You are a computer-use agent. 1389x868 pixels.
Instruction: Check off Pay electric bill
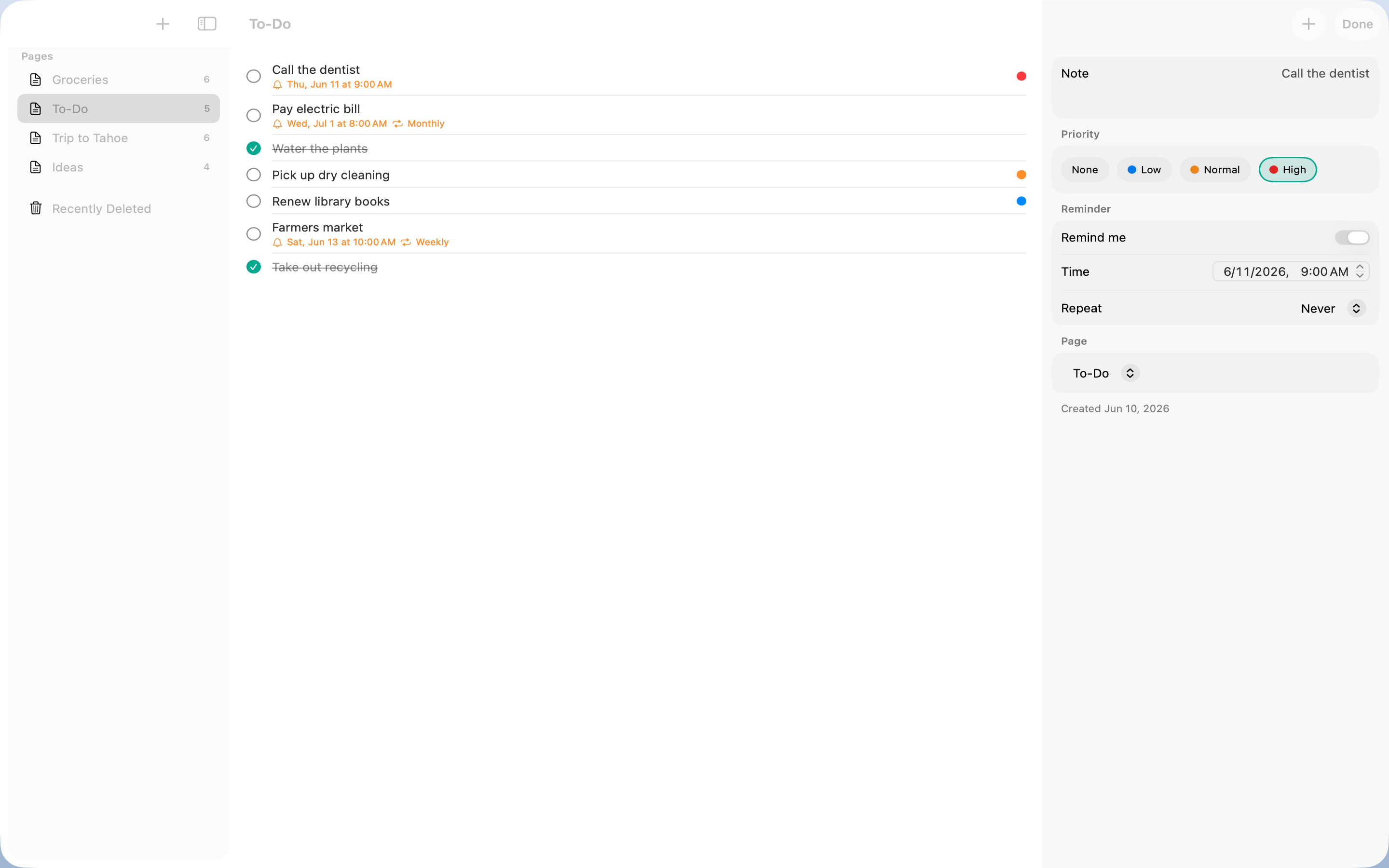pyautogui.click(x=253, y=115)
